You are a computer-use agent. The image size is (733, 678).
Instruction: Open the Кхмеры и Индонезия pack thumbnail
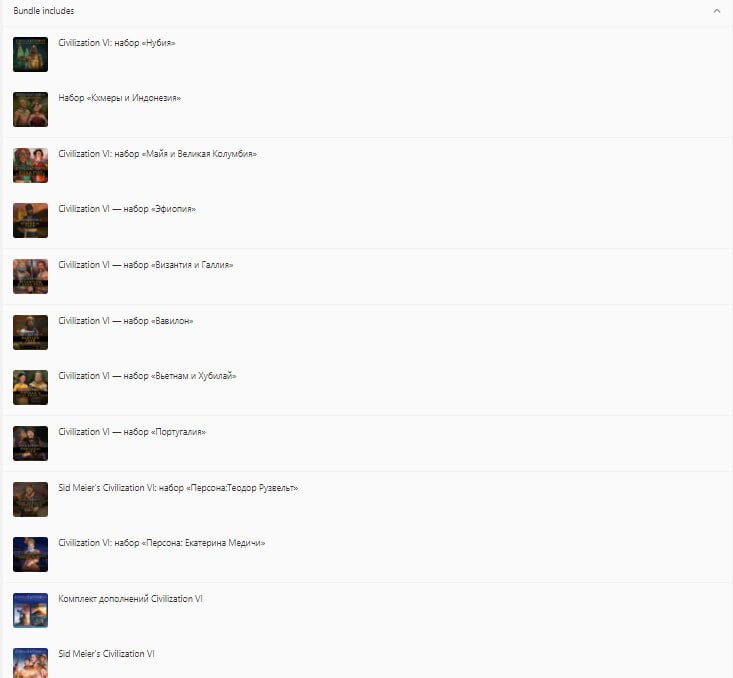(x=30, y=109)
